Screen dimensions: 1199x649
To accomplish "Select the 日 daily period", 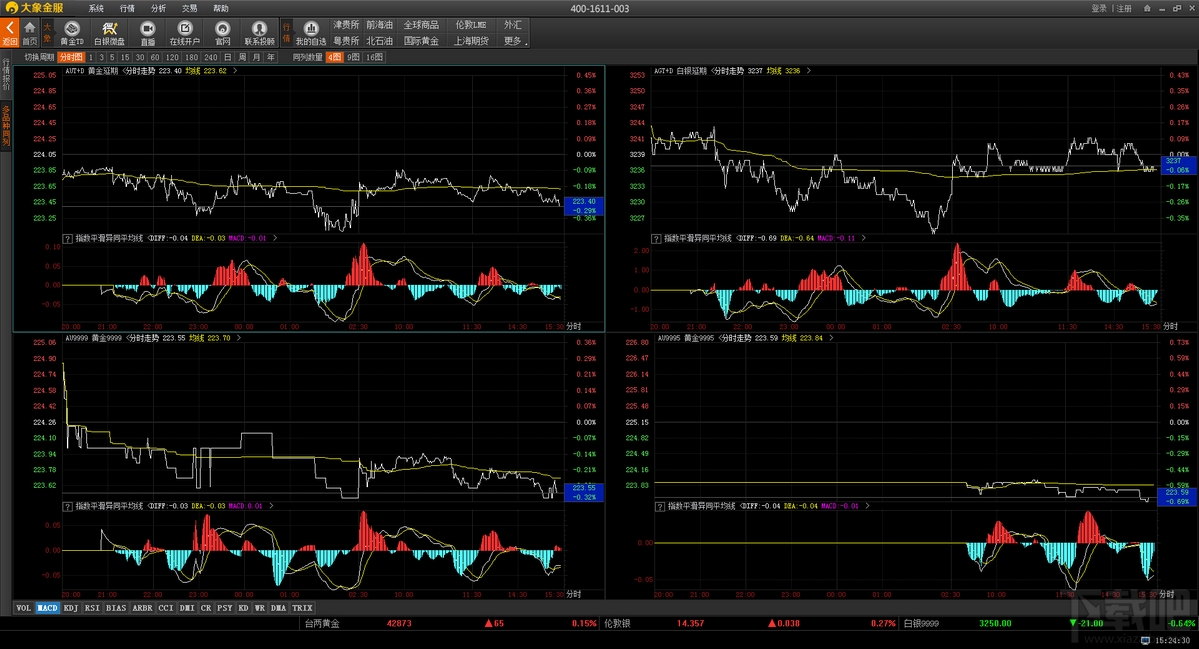I will pyautogui.click(x=227, y=57).
